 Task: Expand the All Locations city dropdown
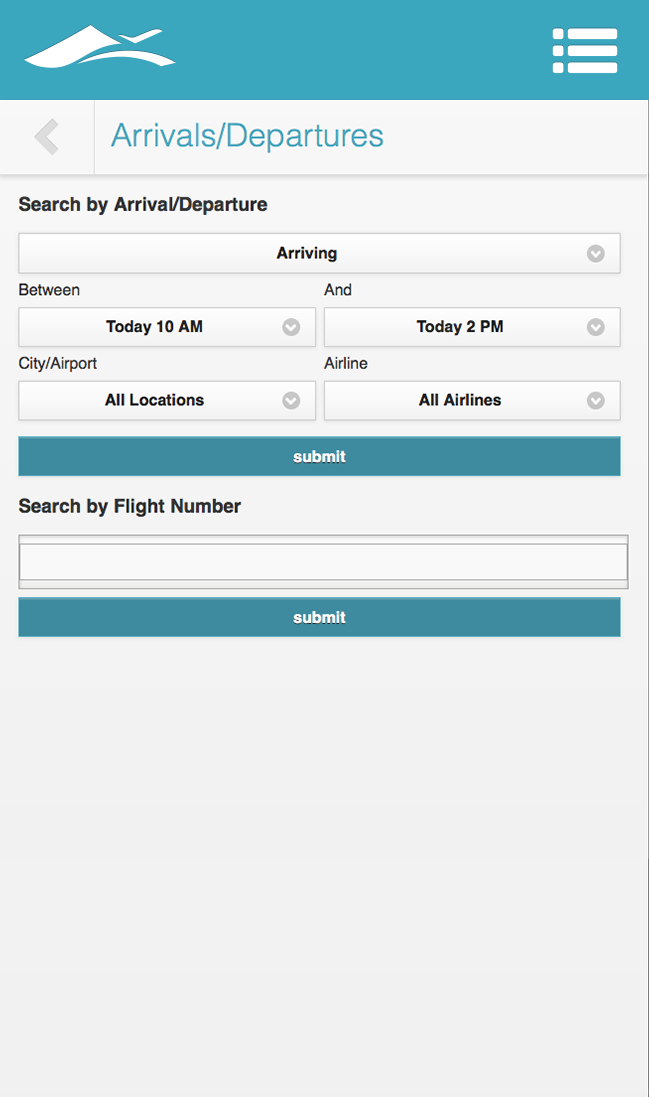pyautogui.click(x=154, y=400)
